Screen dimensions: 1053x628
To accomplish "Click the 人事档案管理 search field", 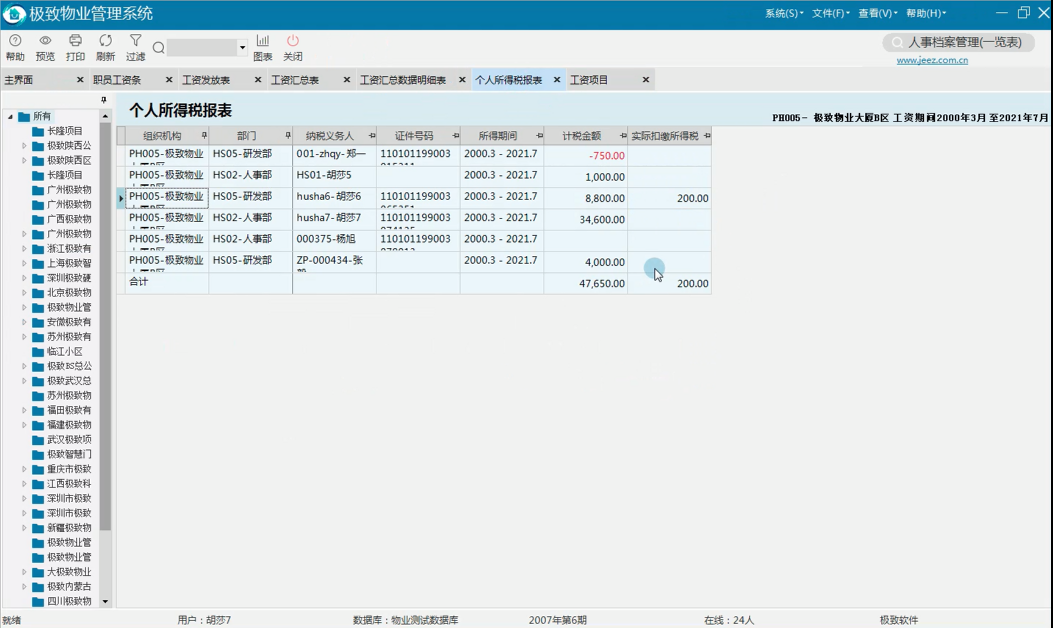I will [964, 42].
